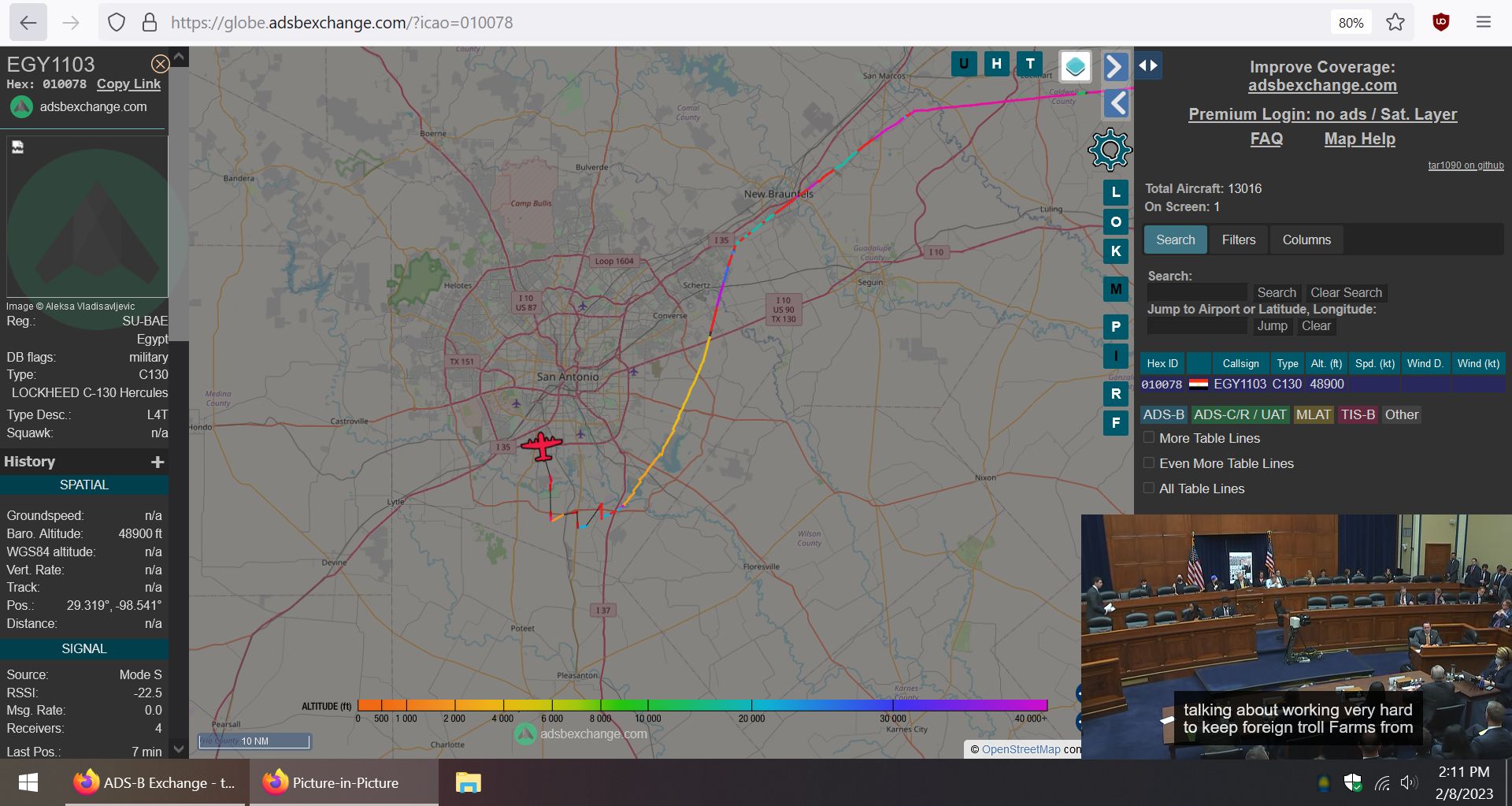This screenshot has width=1512, height=806.
Task: Switch to the Filters tab
Action: click(x=1239, y=240)
